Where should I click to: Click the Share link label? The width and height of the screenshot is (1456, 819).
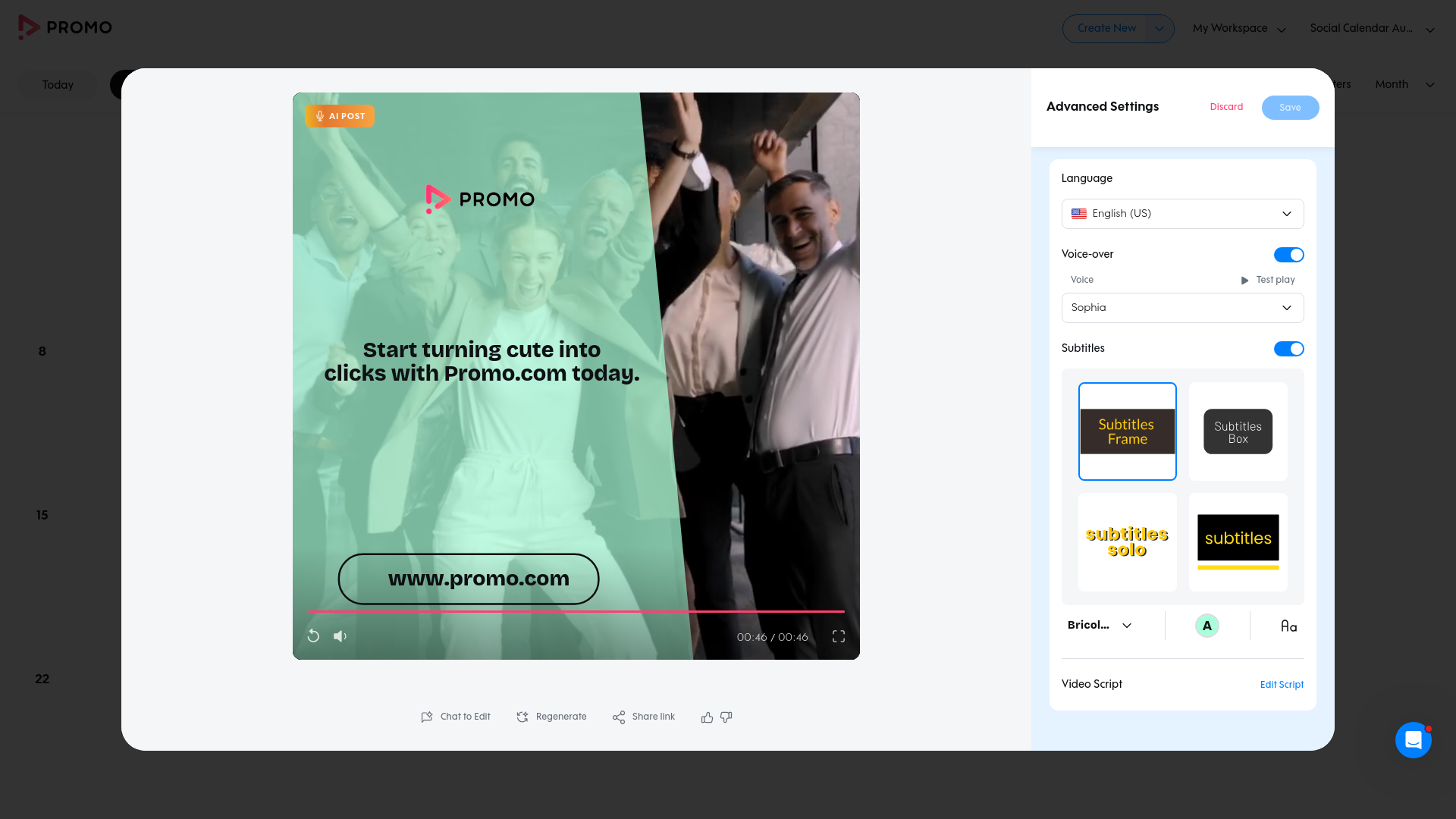click(x=653, y=717)
